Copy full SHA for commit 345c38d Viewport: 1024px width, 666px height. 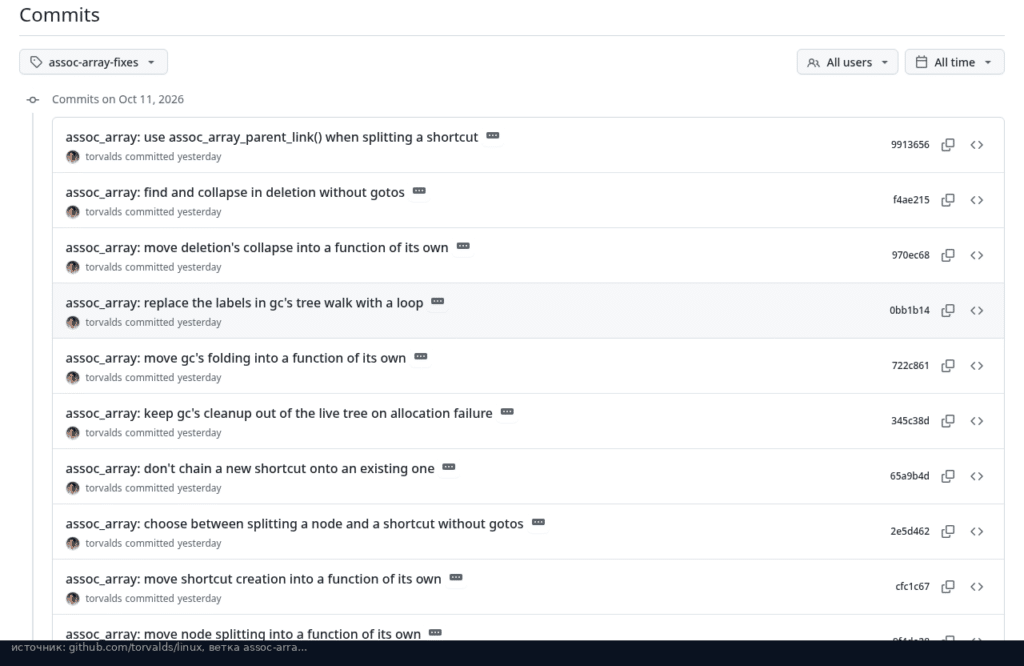coord(948,421)
